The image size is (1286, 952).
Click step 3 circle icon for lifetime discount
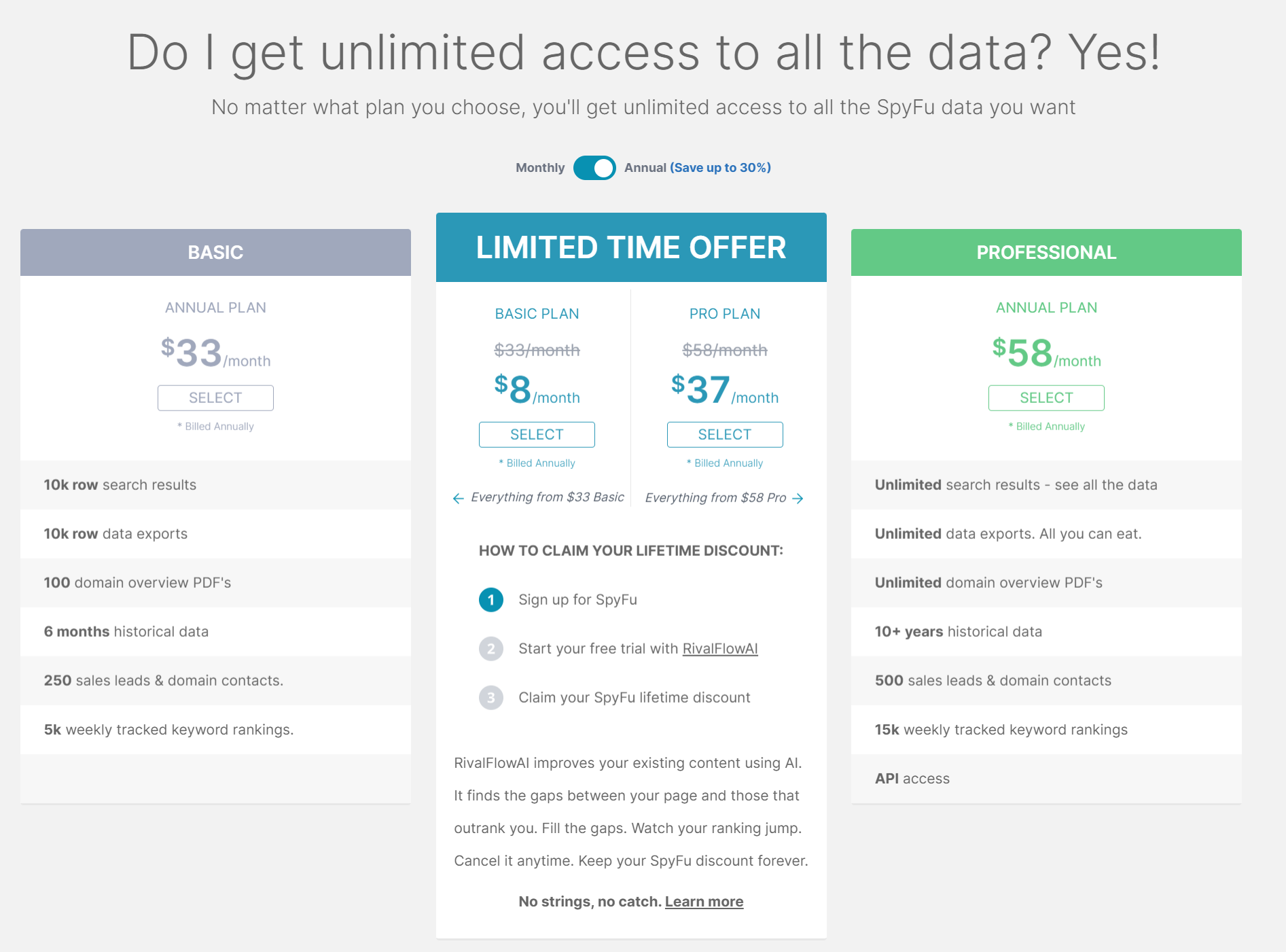click(x=491, y=698)
